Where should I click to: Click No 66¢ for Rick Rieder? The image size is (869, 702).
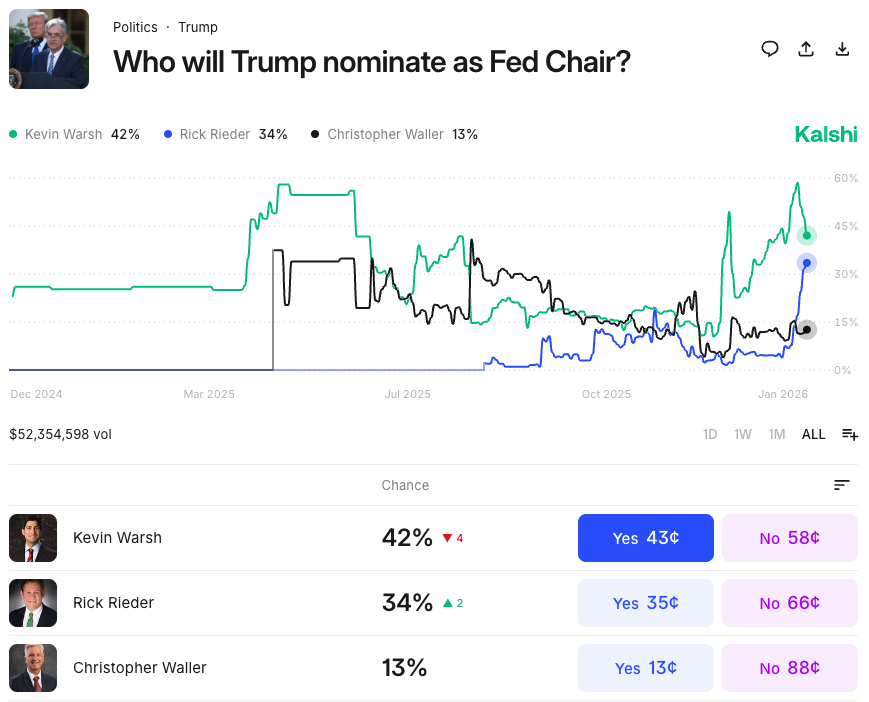[x=789, y=602]
